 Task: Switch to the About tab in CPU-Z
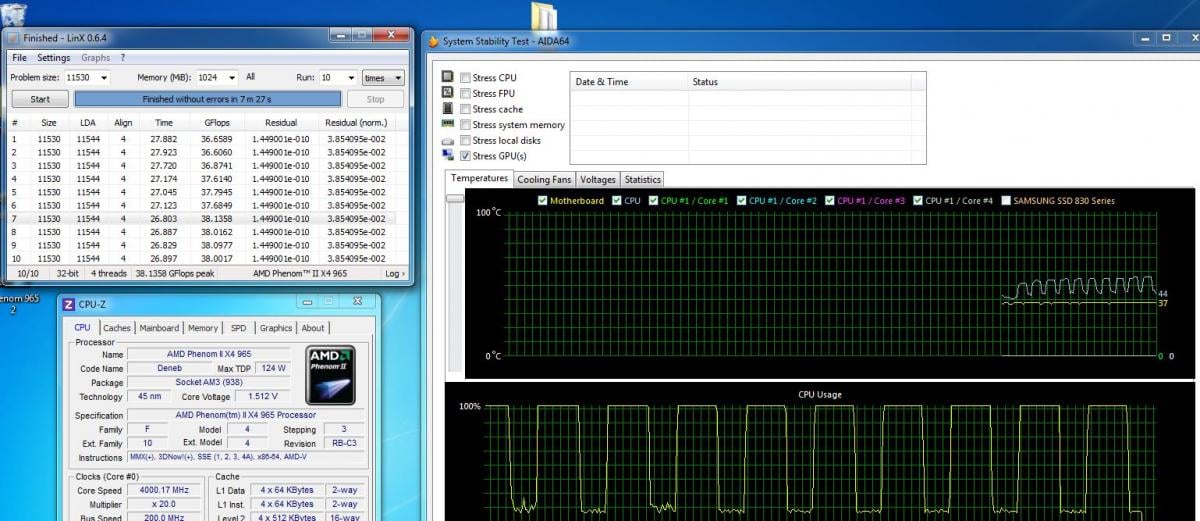coord(313,328)
